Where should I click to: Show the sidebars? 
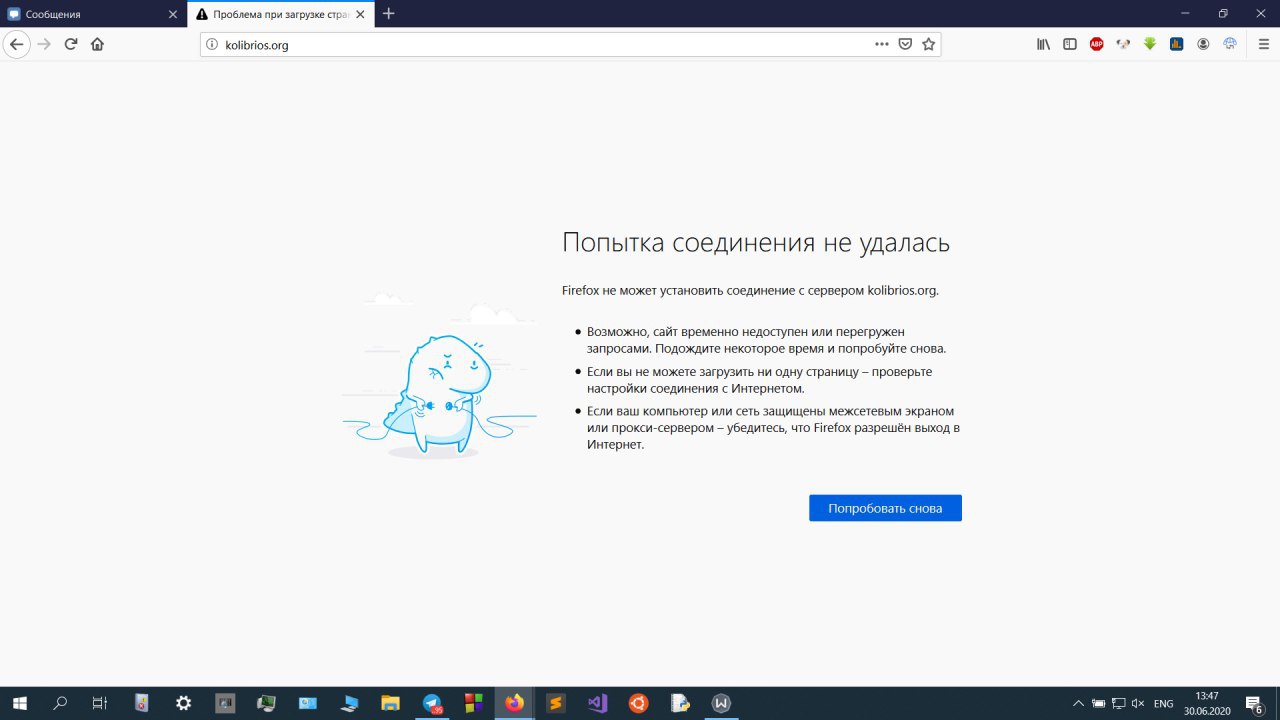click(x=1070, y=44)
